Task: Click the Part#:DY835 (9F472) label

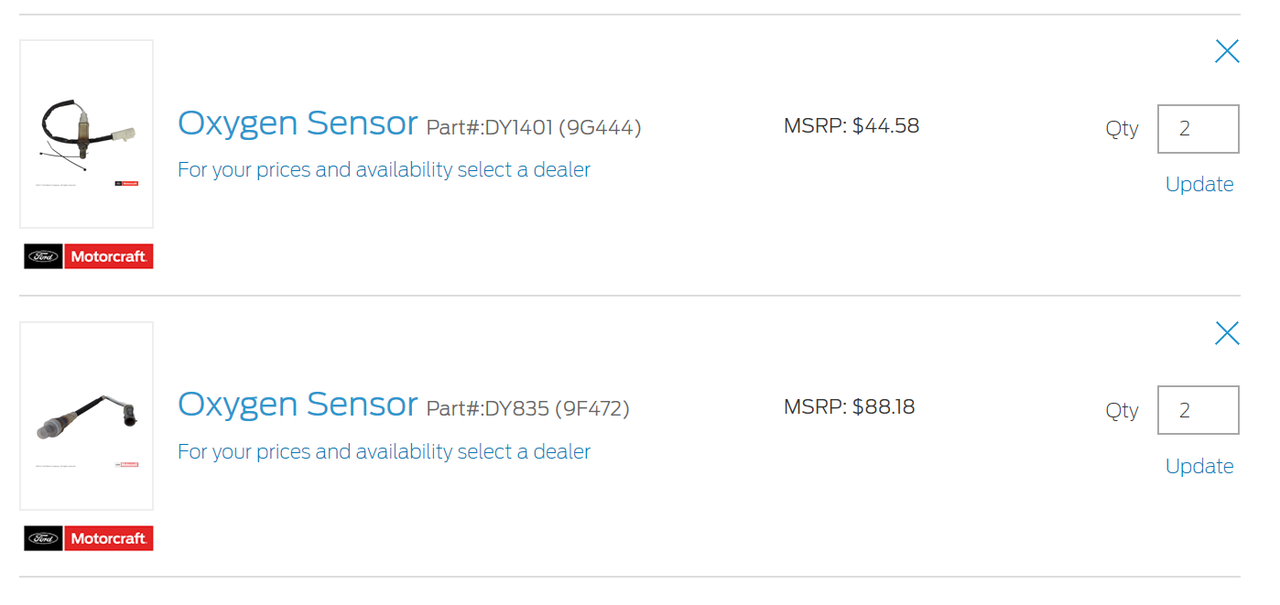Action: click(x=528, y=409)
